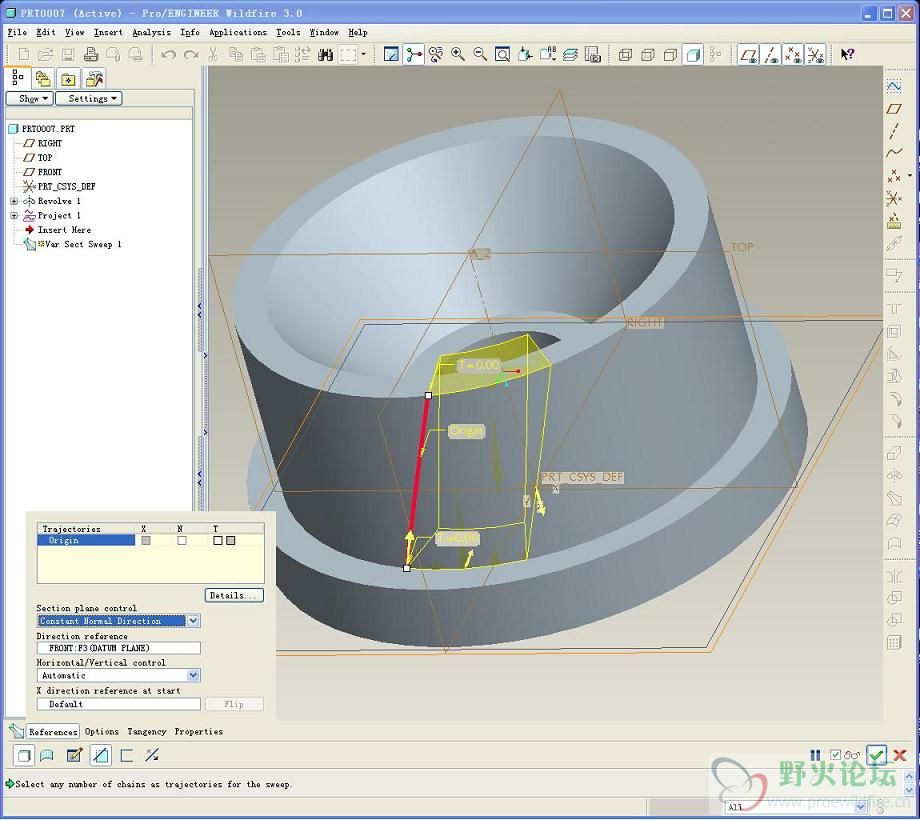
Task: Toggle first T checkbox for Origin trajectory
Action: (x=218, y=540)
